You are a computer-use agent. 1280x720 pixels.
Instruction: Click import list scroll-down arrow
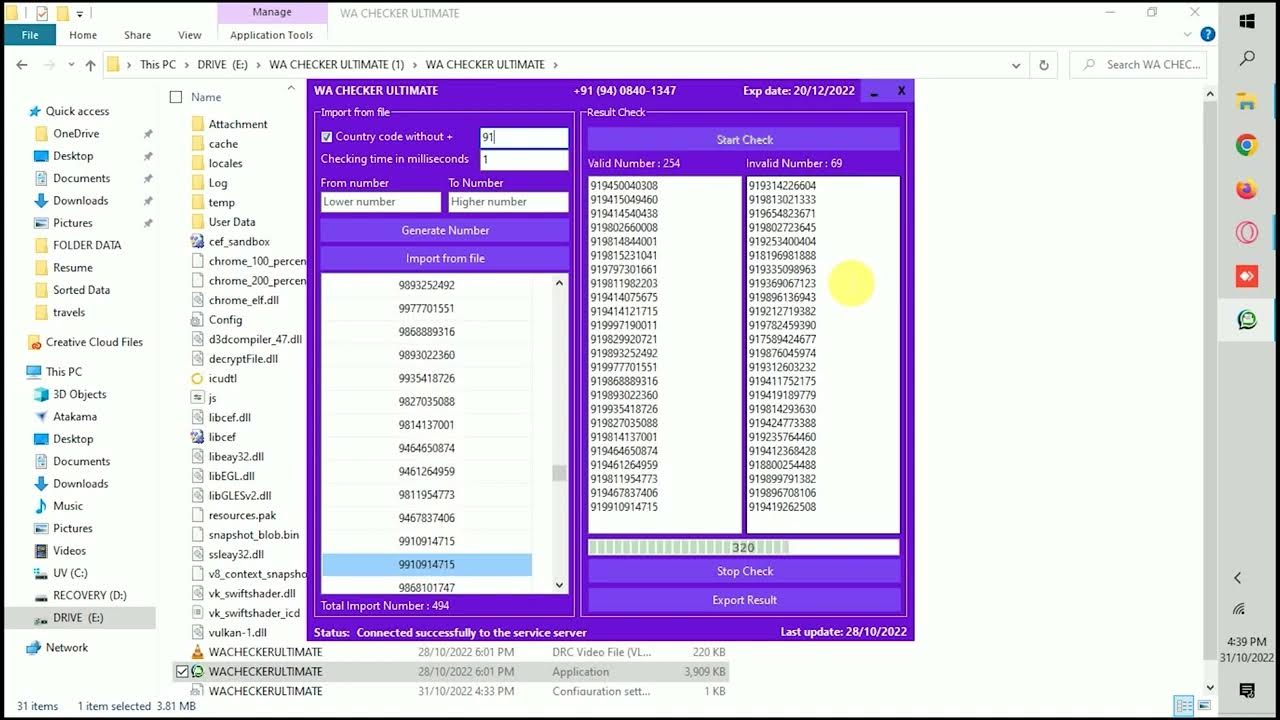559,586
